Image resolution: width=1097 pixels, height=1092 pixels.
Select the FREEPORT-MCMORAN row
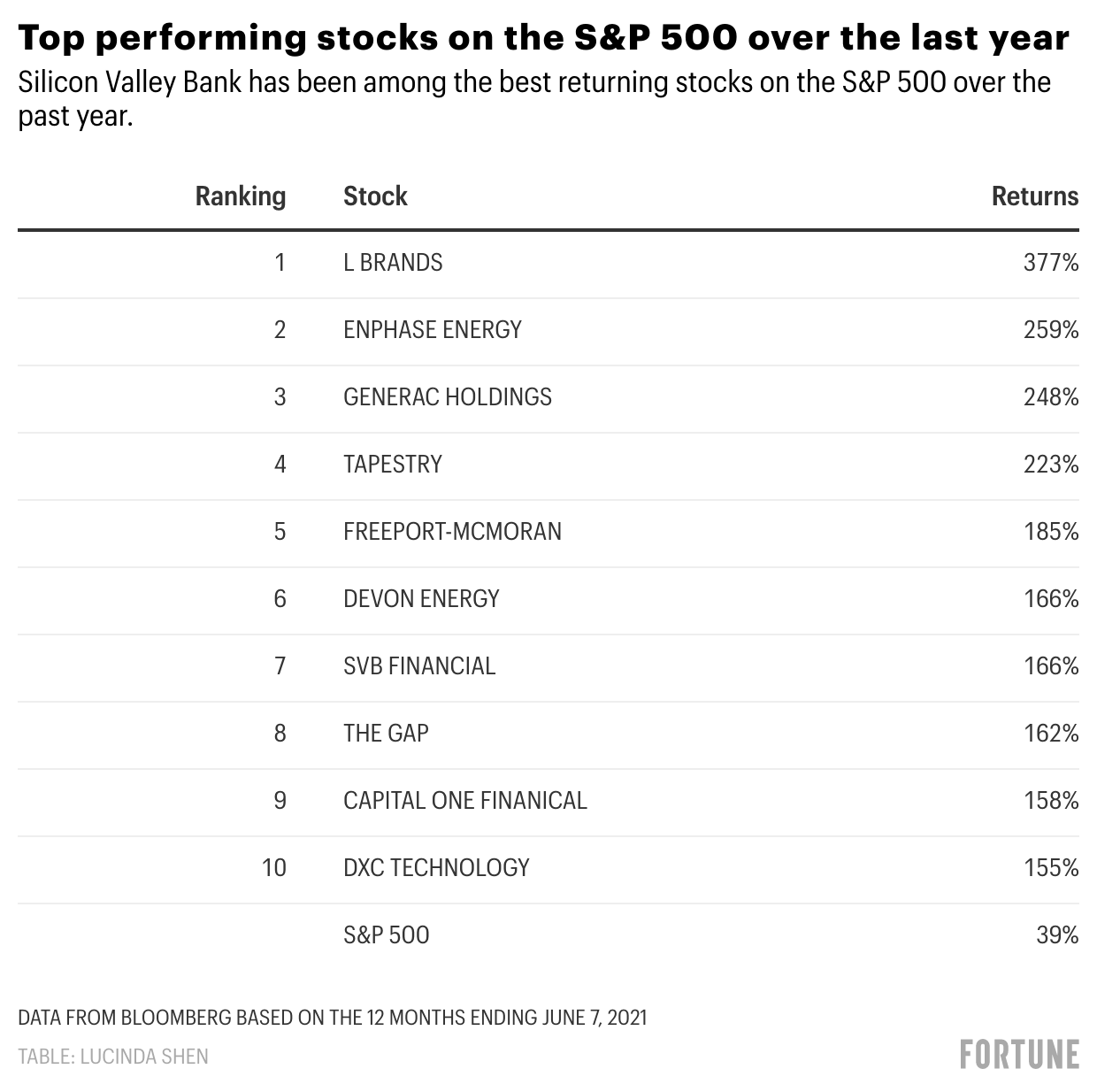pos(452,532)
